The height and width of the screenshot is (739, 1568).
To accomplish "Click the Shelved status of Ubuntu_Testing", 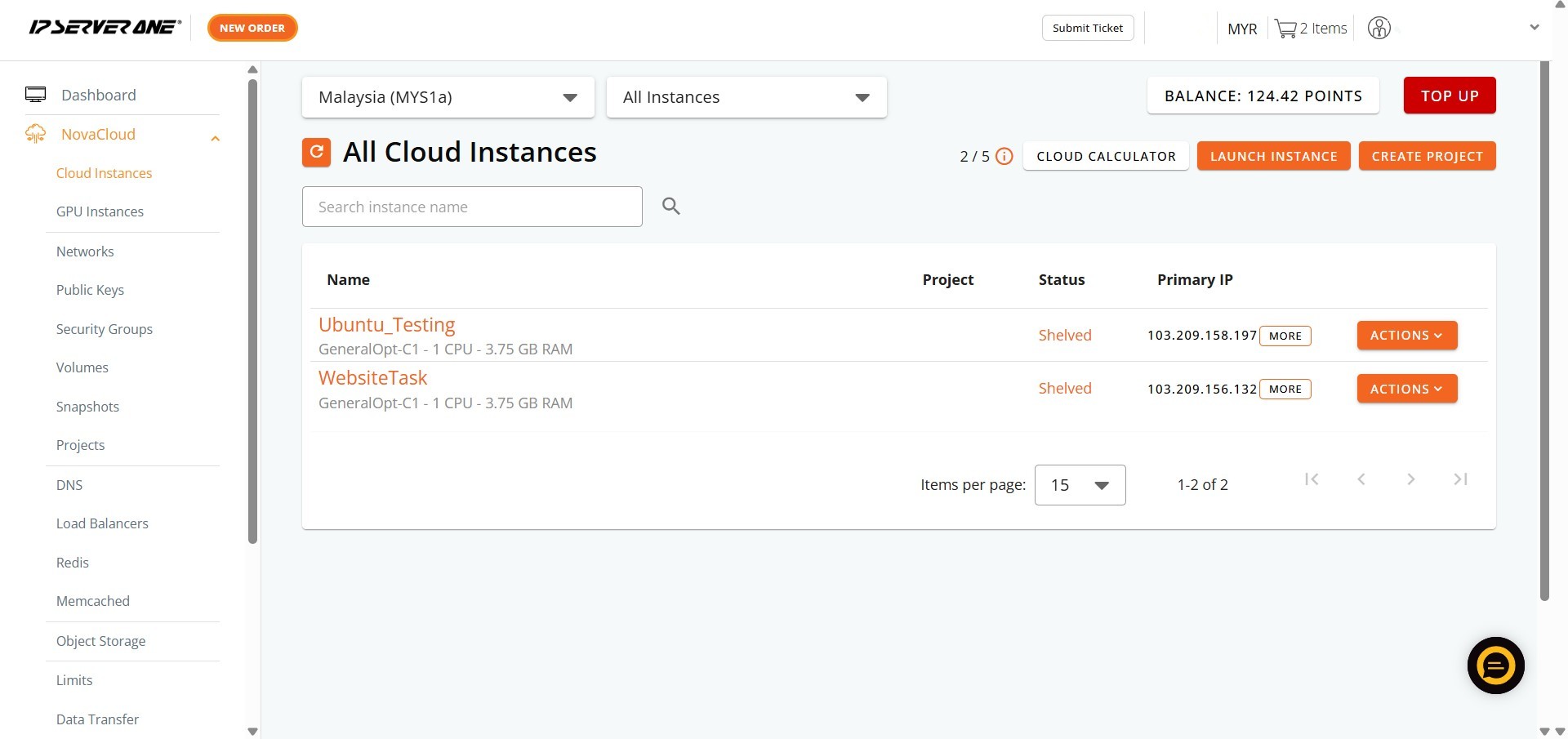I will 1065,336.
